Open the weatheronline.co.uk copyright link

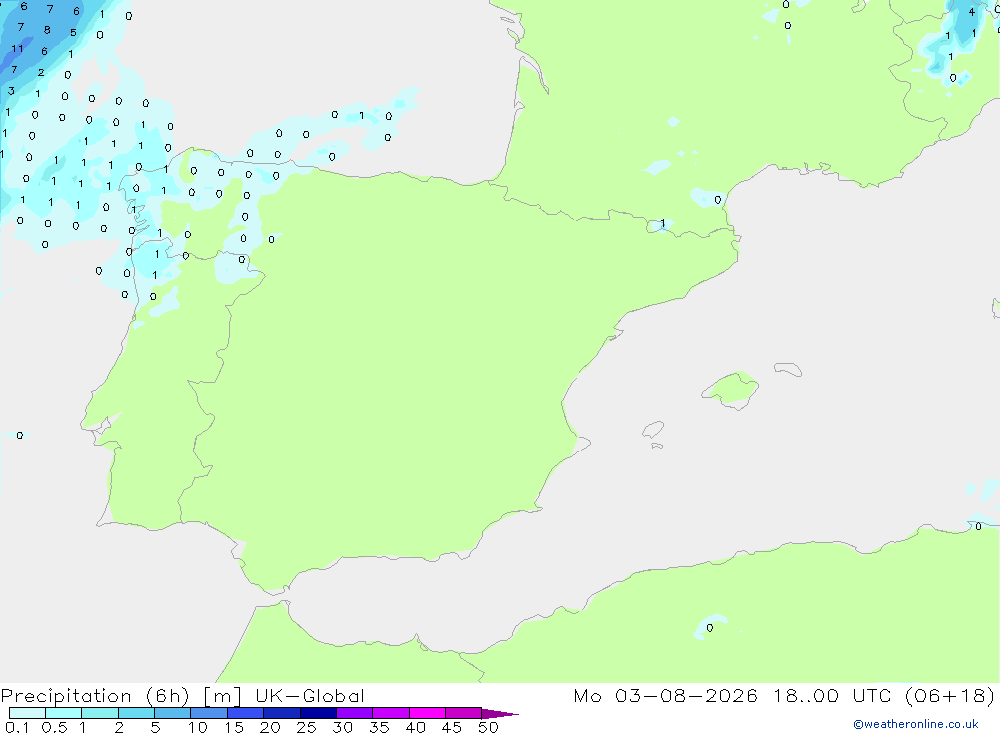(x=916, y=724)
